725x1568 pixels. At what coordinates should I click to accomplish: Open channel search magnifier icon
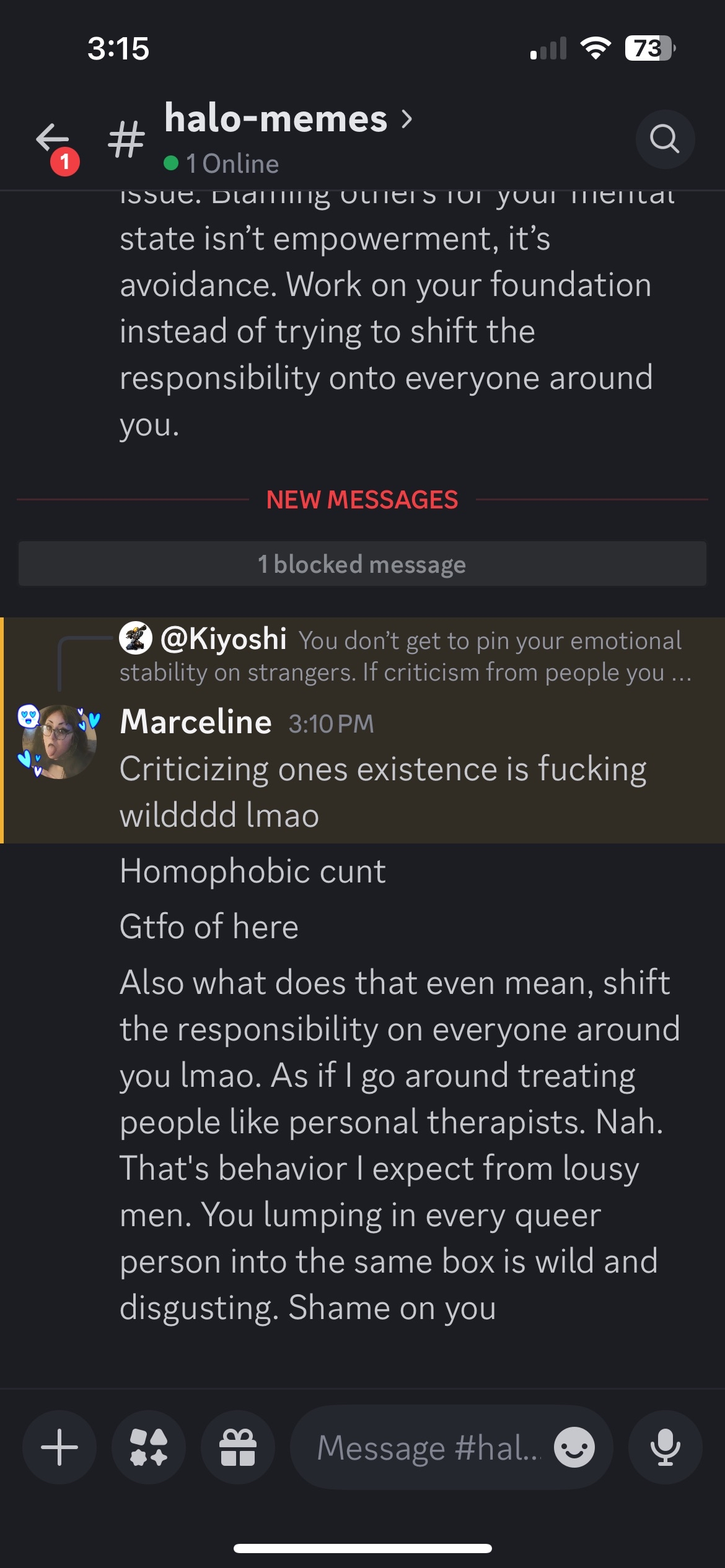click(x=665, y=139)
